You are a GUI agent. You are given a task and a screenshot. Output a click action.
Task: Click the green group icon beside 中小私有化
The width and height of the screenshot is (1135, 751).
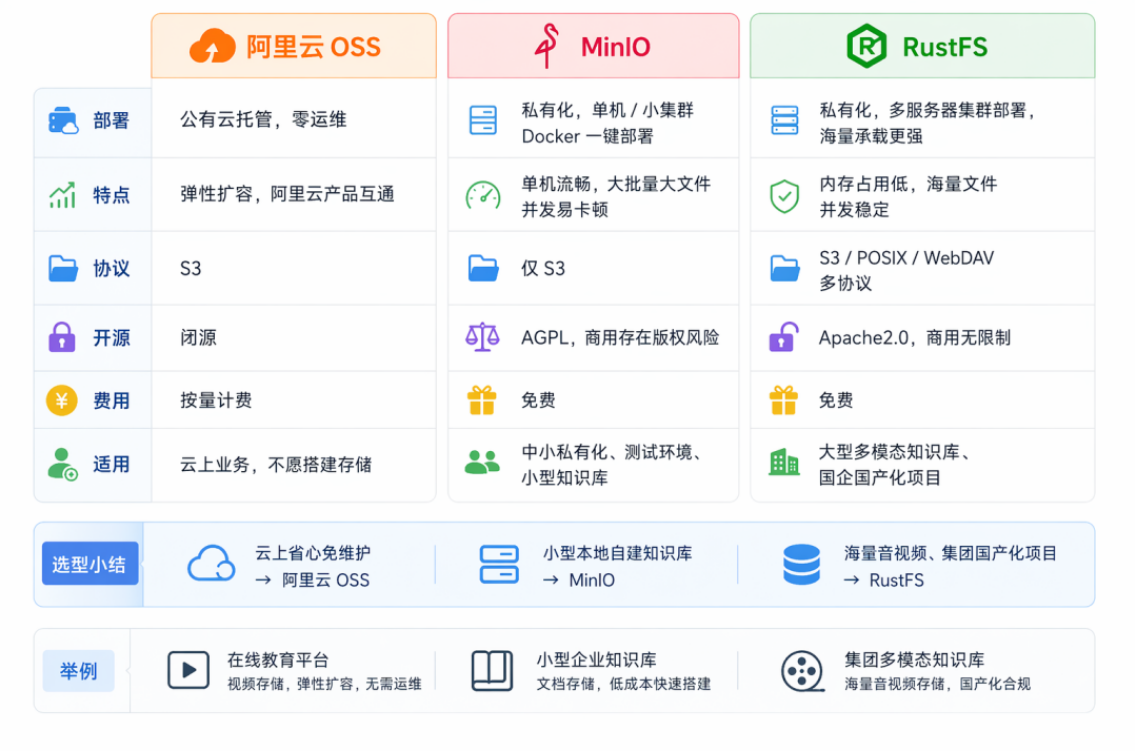tap(482, 462)
